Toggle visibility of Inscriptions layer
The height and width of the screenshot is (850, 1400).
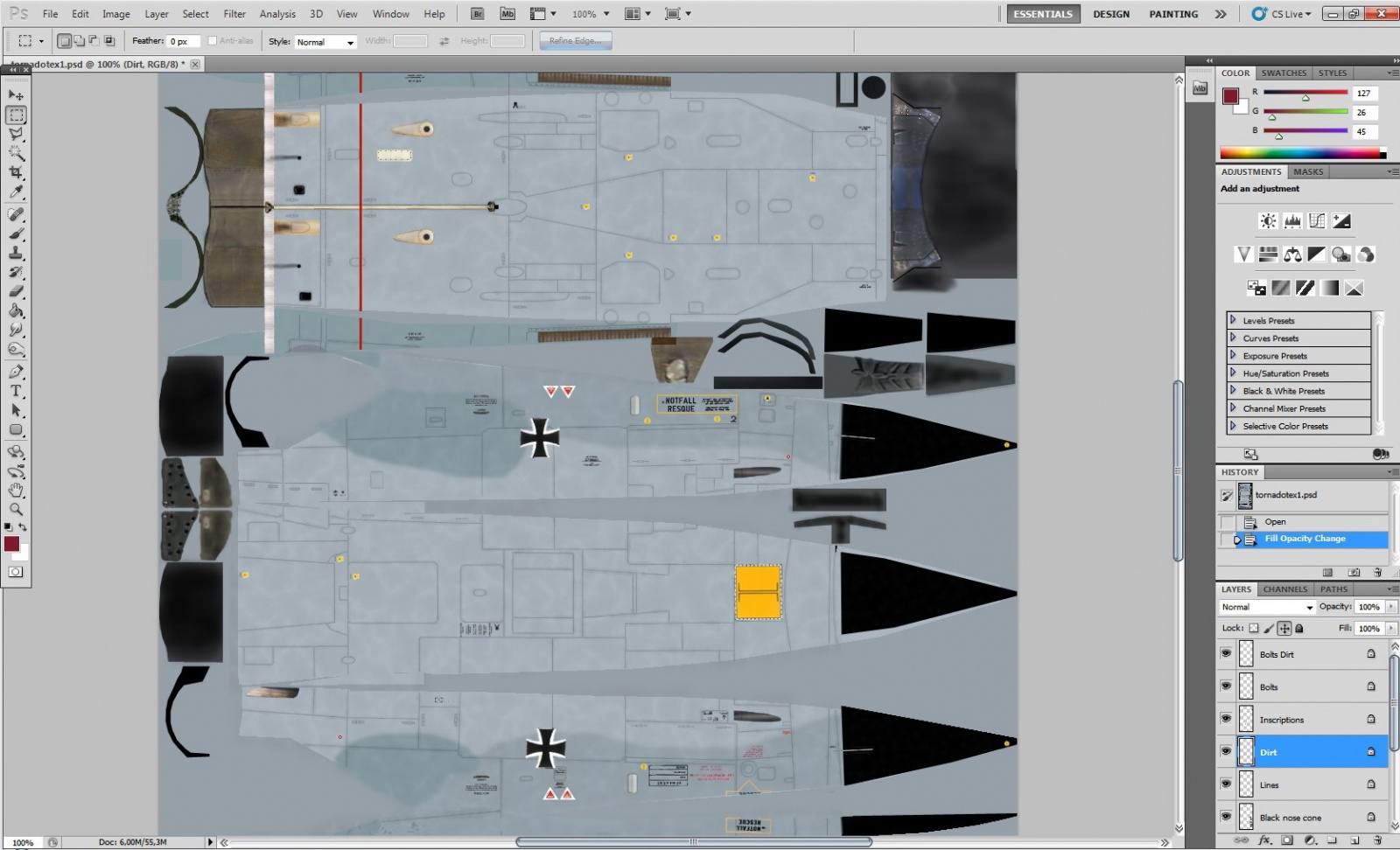click(x=1226, y=719)
